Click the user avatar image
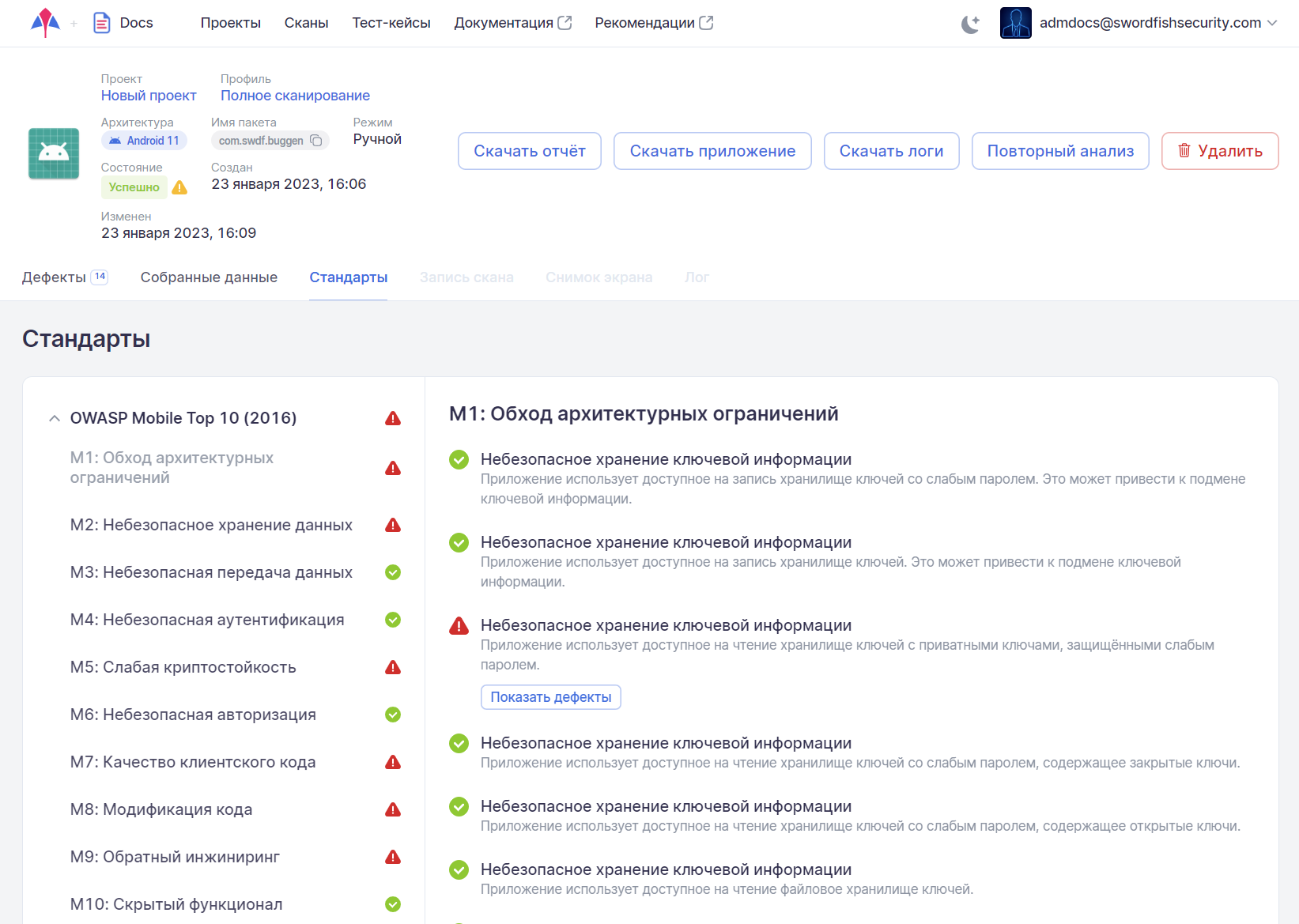The image size is (1299, 924). 1015,23
